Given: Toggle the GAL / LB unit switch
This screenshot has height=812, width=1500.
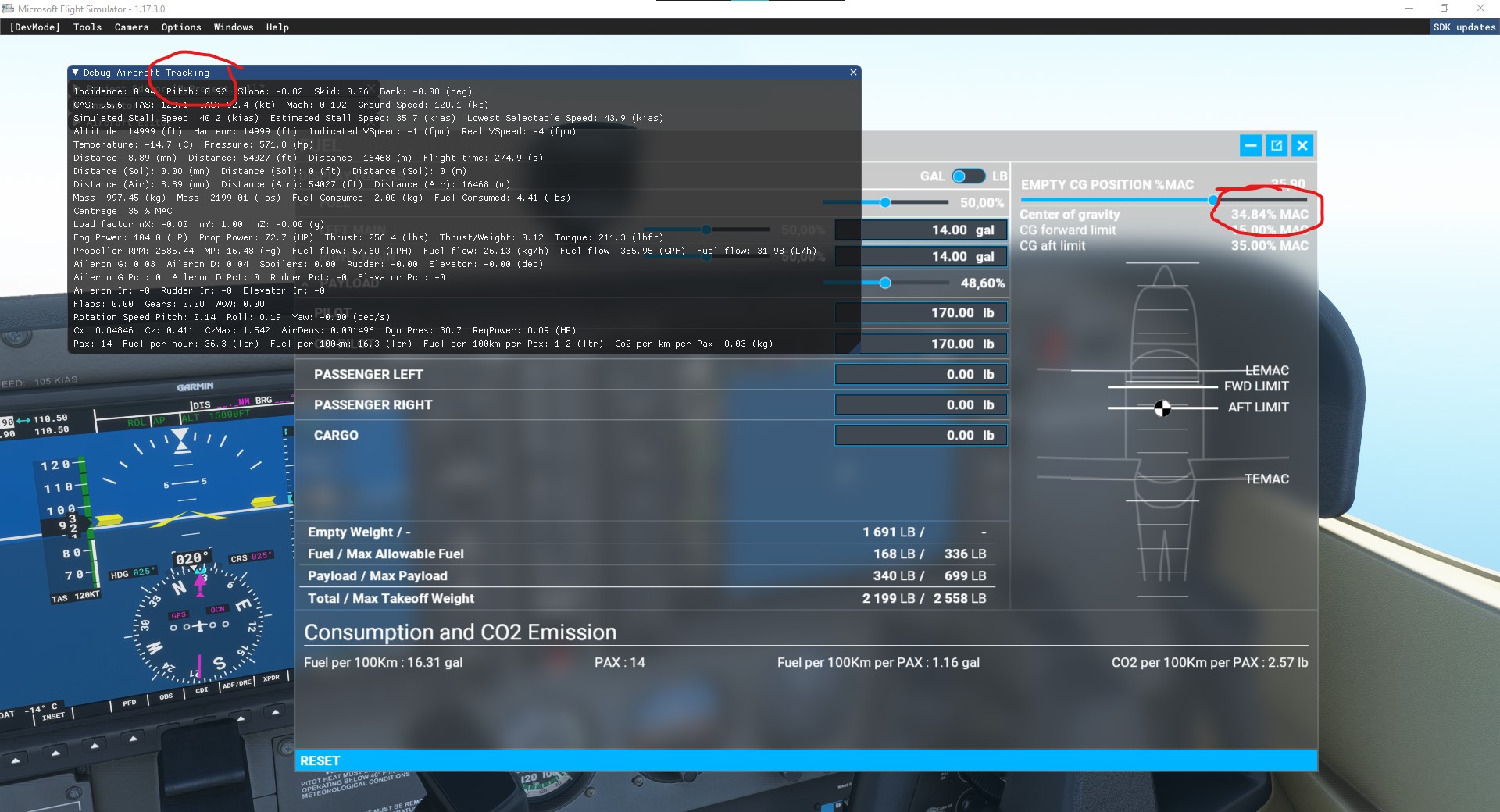Looking at the screenshot, I should [968, 176].
